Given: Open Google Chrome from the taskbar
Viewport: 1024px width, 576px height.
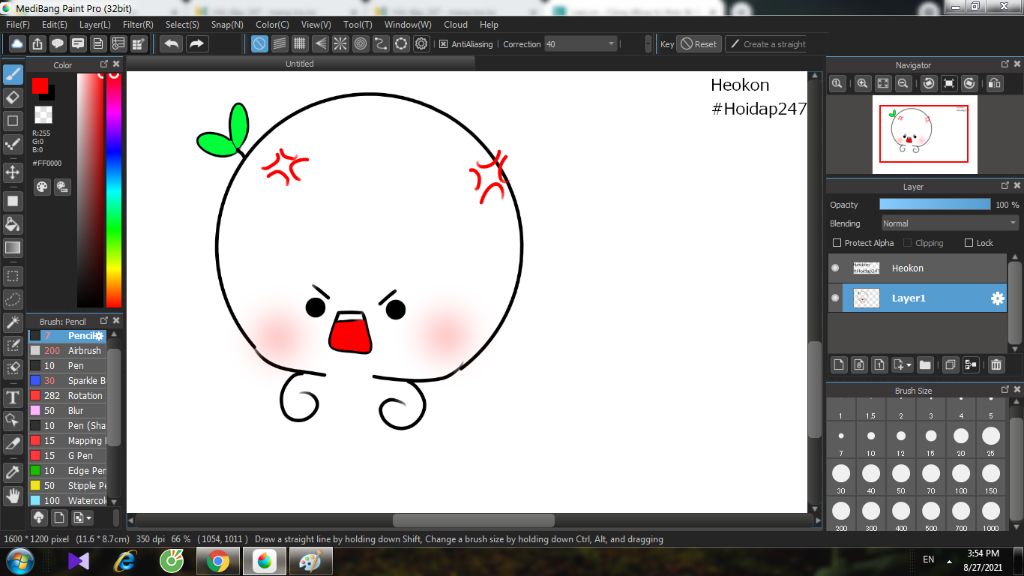Looking at the screenshot, I should 217,562.
